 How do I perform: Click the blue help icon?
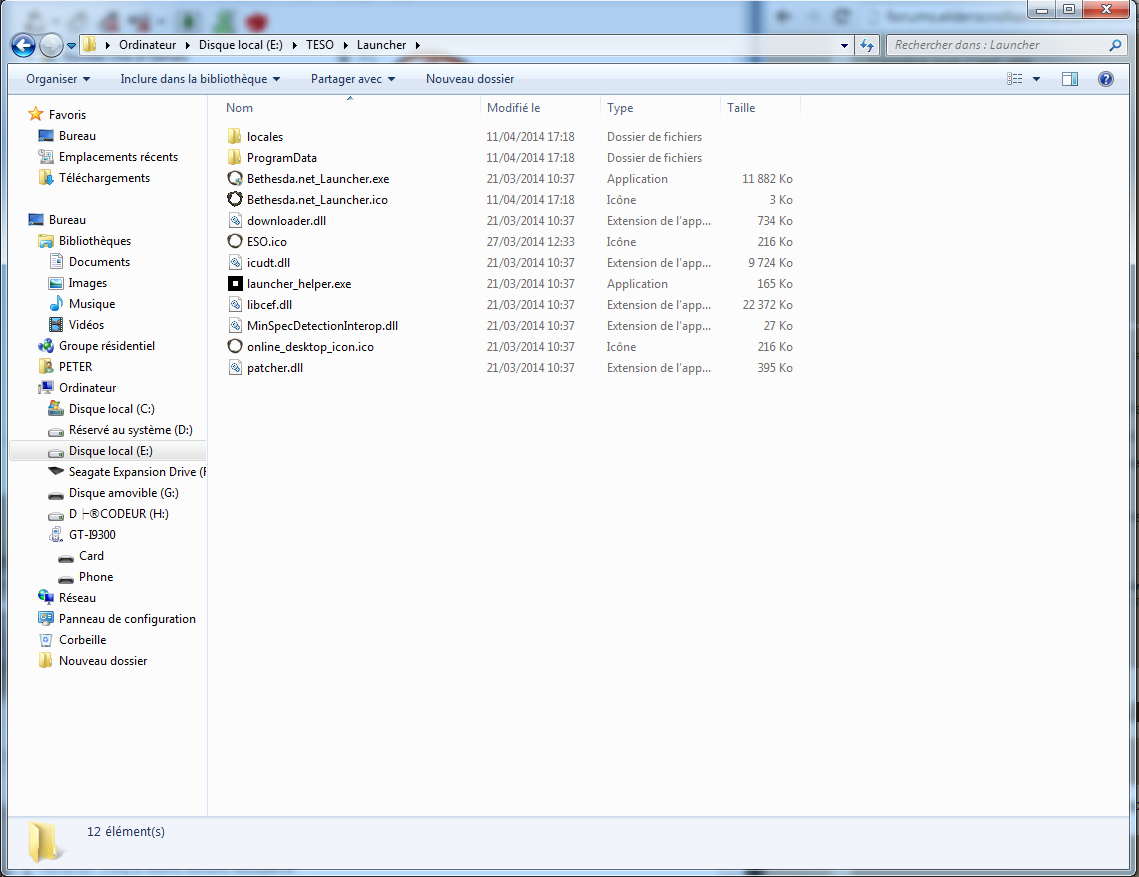tap(1106, 78)
